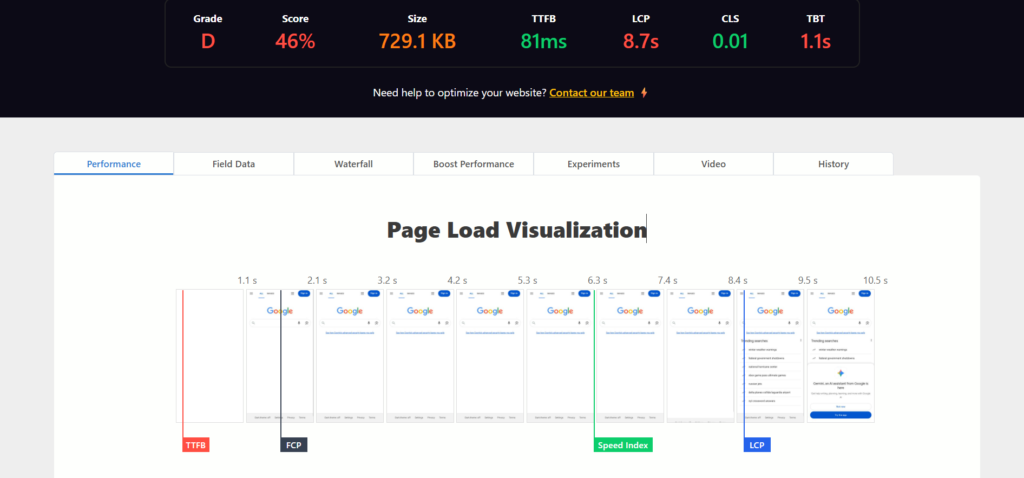Switch to the Experiments tab
This screenshot has height=478, width=1024.
(593, 164)
